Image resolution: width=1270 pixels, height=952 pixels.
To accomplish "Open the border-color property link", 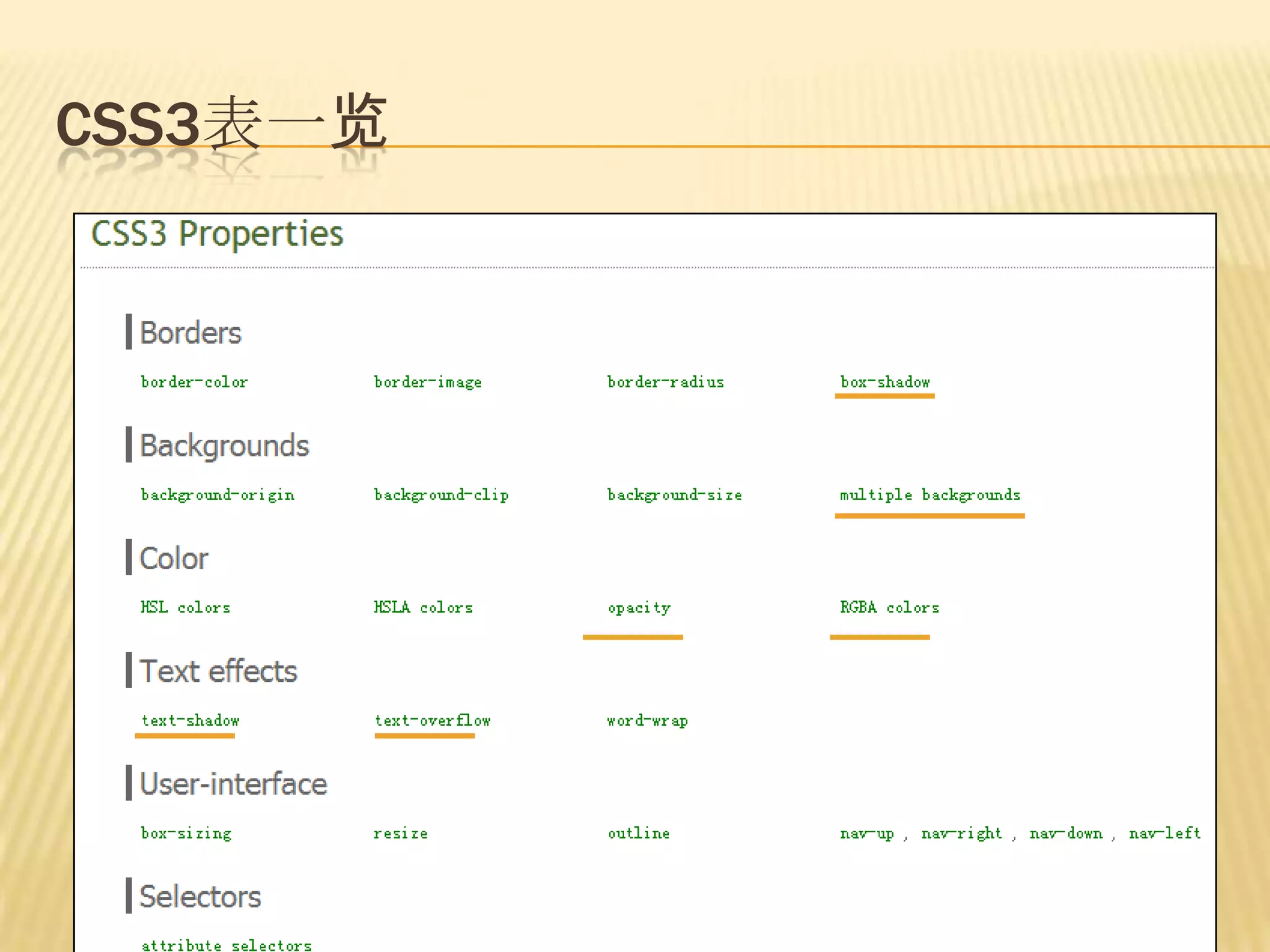I will tap(194, 382).
